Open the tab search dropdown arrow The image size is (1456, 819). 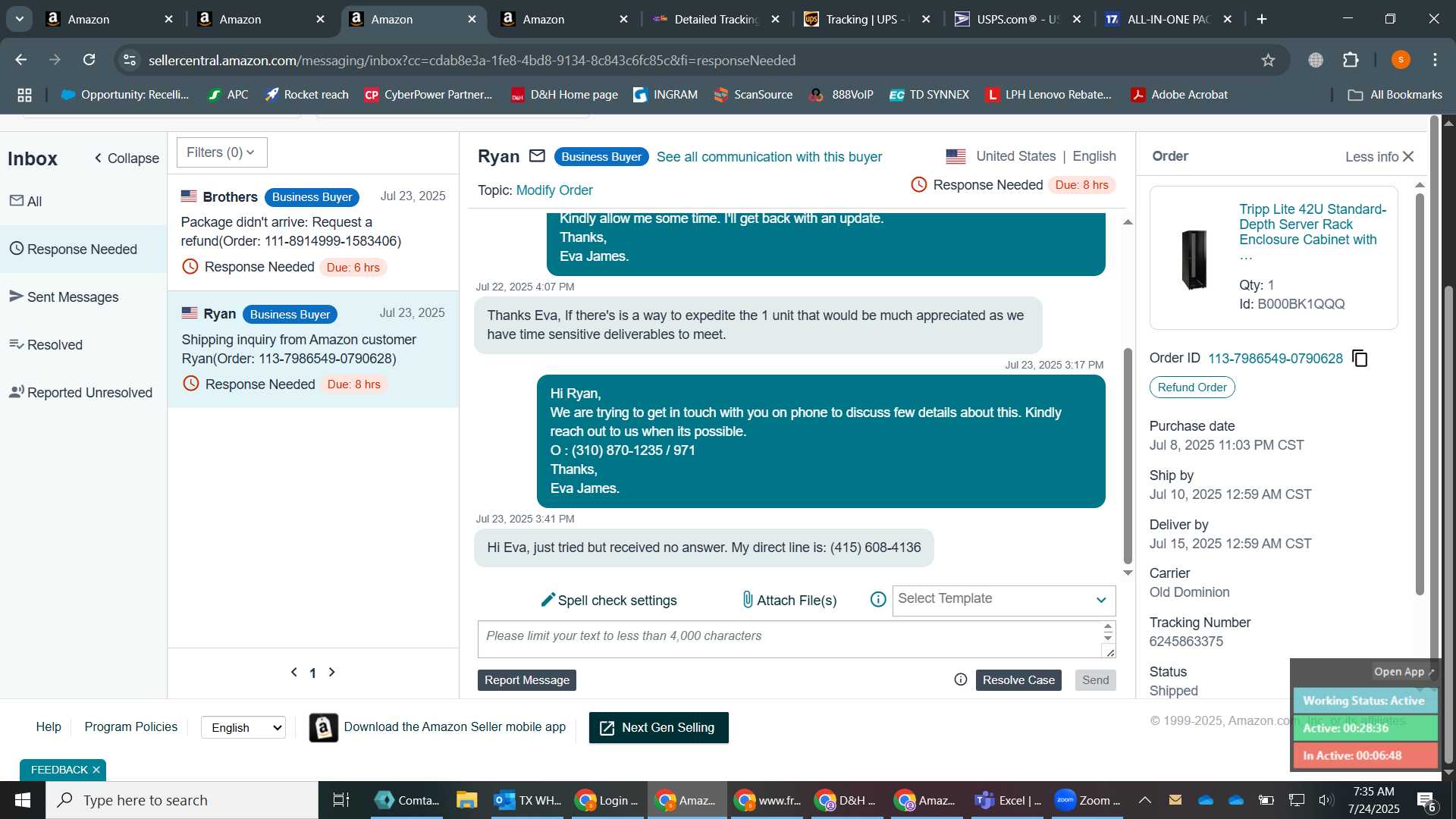click(x=19, y=19)
